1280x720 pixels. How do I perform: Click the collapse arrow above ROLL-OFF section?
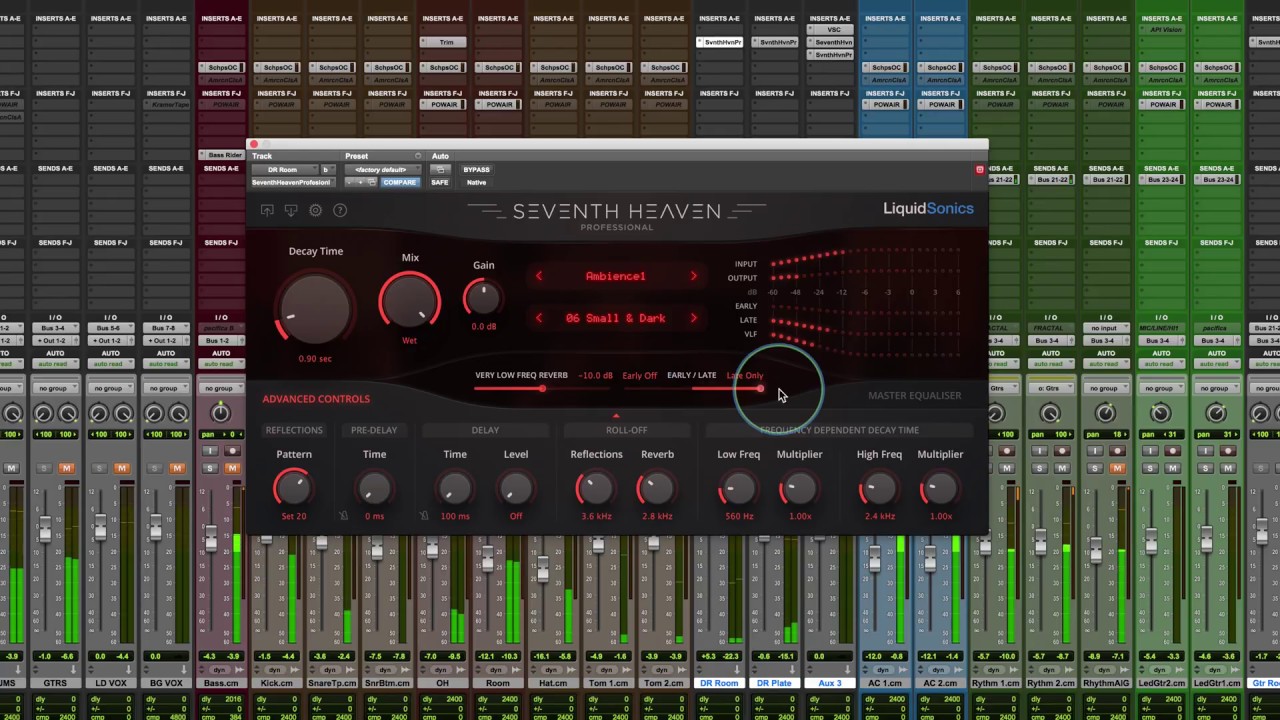point(616,415)
